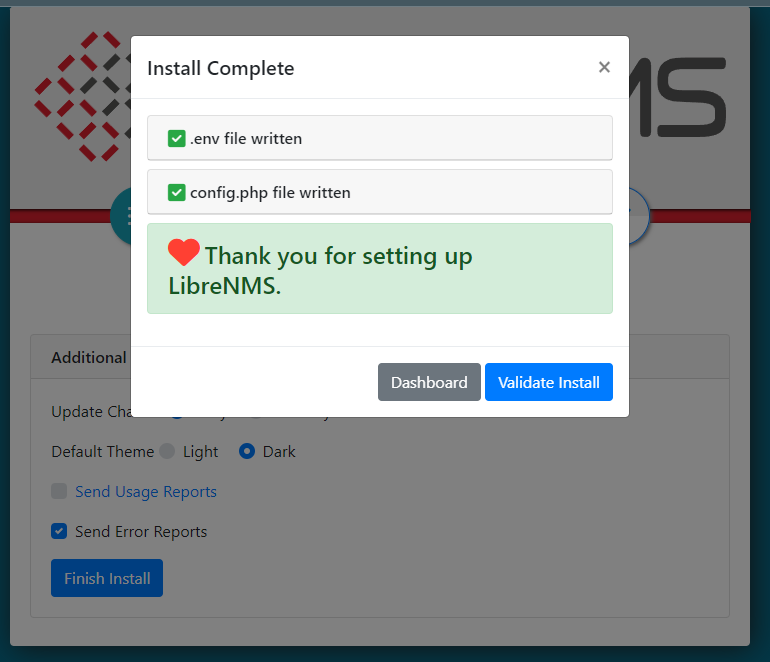This screenshot has height=662, width=770.
Task: Open the Dashboard from the dialog
Action: point(429,382)
